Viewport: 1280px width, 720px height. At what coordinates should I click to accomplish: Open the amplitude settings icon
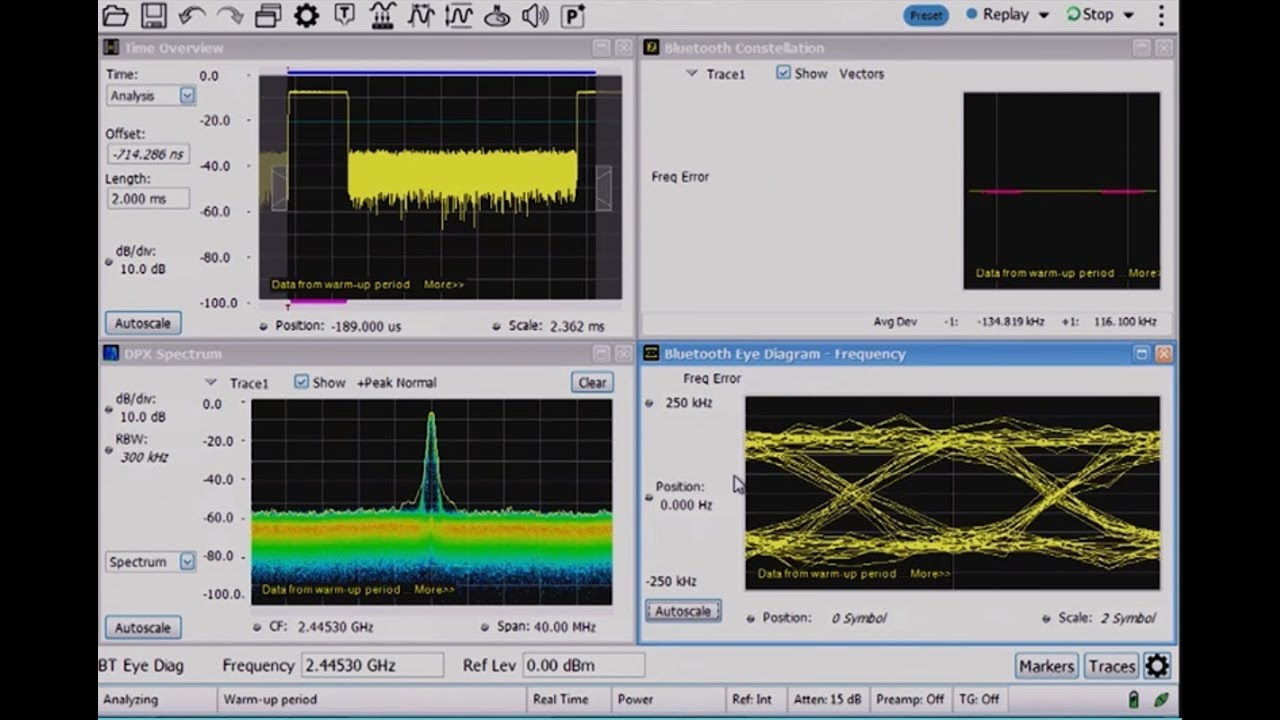(x=459, y=15)
